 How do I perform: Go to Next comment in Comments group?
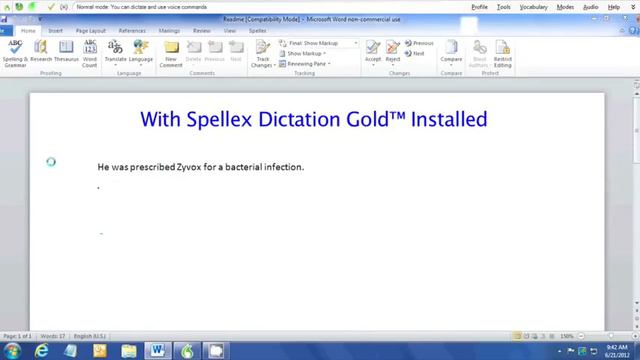[x=236, y=51]
